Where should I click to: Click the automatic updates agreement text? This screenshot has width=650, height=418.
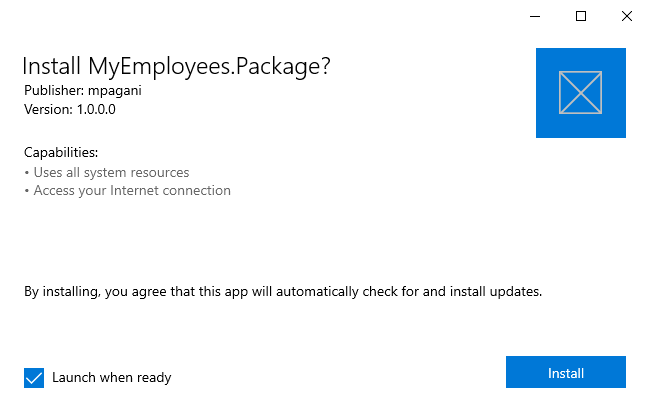pos(283,292)
